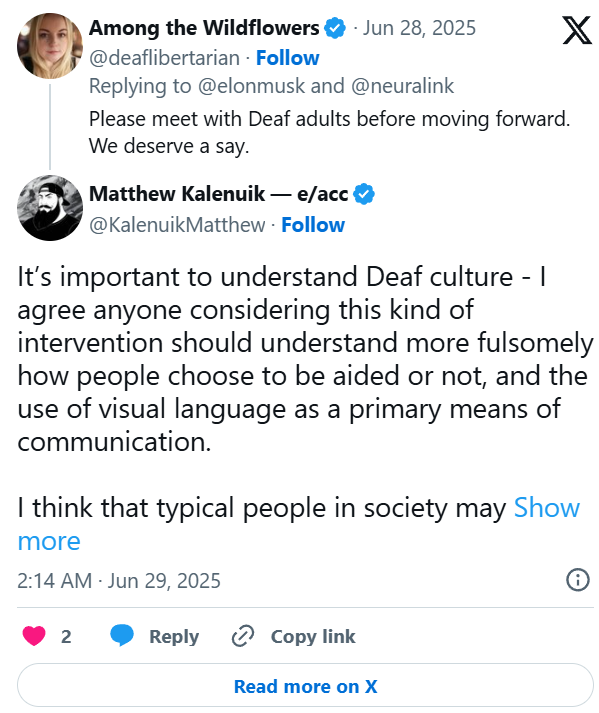
Task: Open Among the Wildflowers profile photo
Action: click(x=50, y=46)
